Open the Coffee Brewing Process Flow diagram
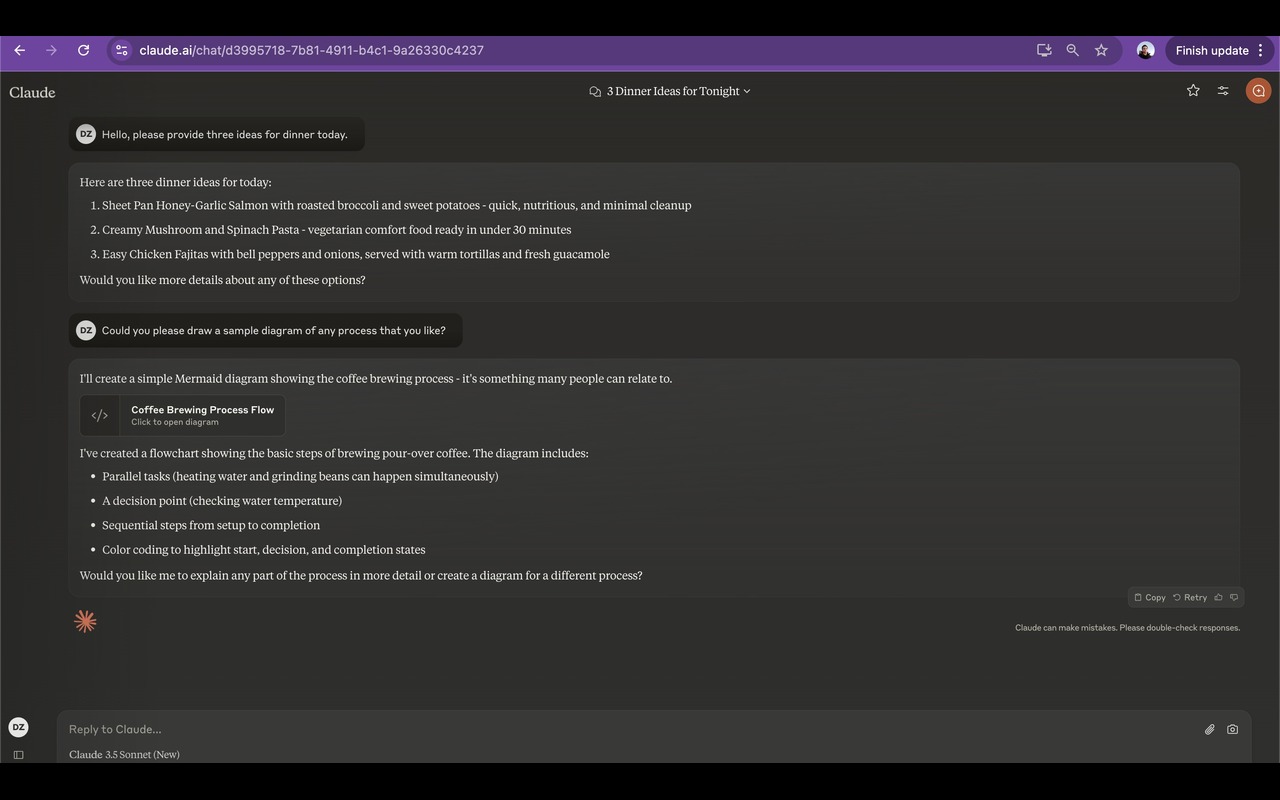 pos(182,415)
